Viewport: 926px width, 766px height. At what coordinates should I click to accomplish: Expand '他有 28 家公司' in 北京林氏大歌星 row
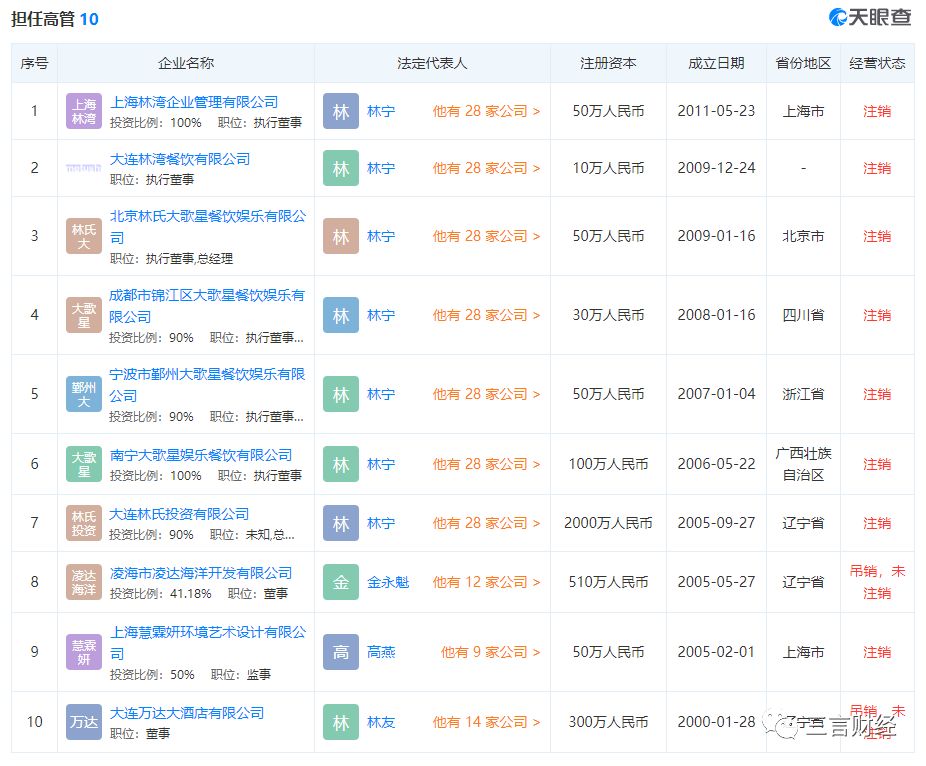point(486,236)
